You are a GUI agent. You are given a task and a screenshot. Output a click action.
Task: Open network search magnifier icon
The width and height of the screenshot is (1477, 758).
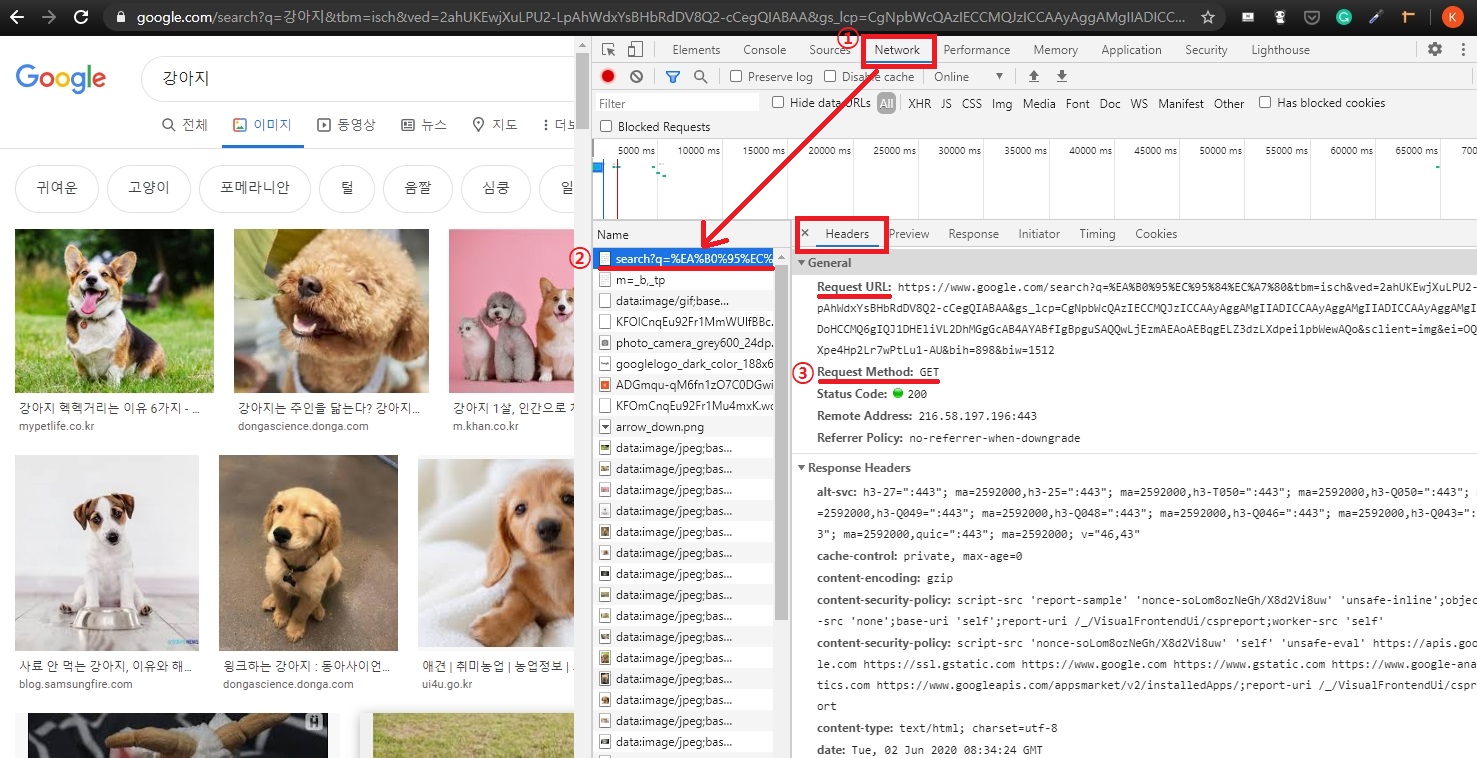point(700,76)
